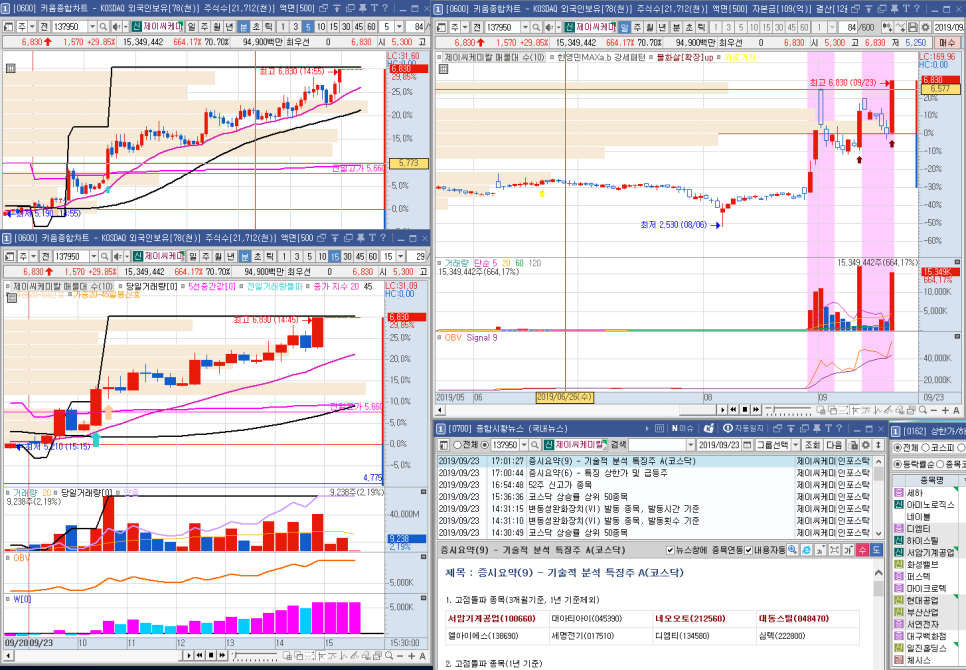Click the 검색 keyword input field in the news window
Image resolution: width=966 pixels, height=670 pixels.
657,445
